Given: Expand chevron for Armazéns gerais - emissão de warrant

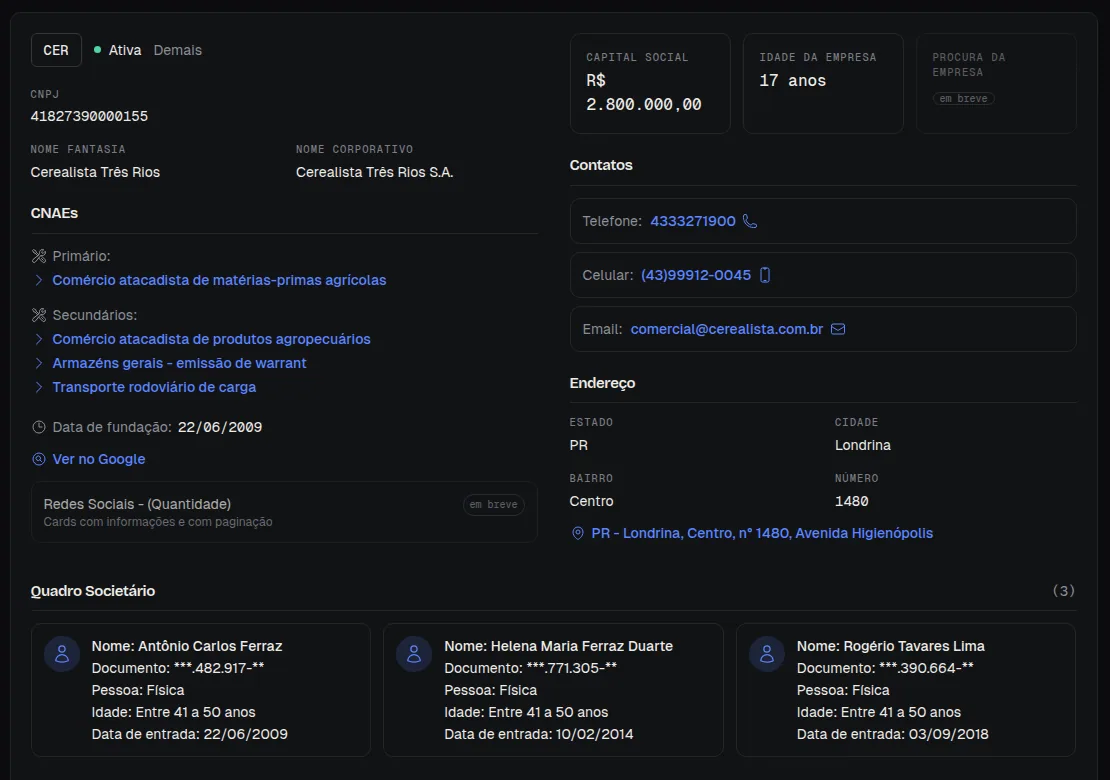Looking at the screenshot, I should click(x=39, y=363).
